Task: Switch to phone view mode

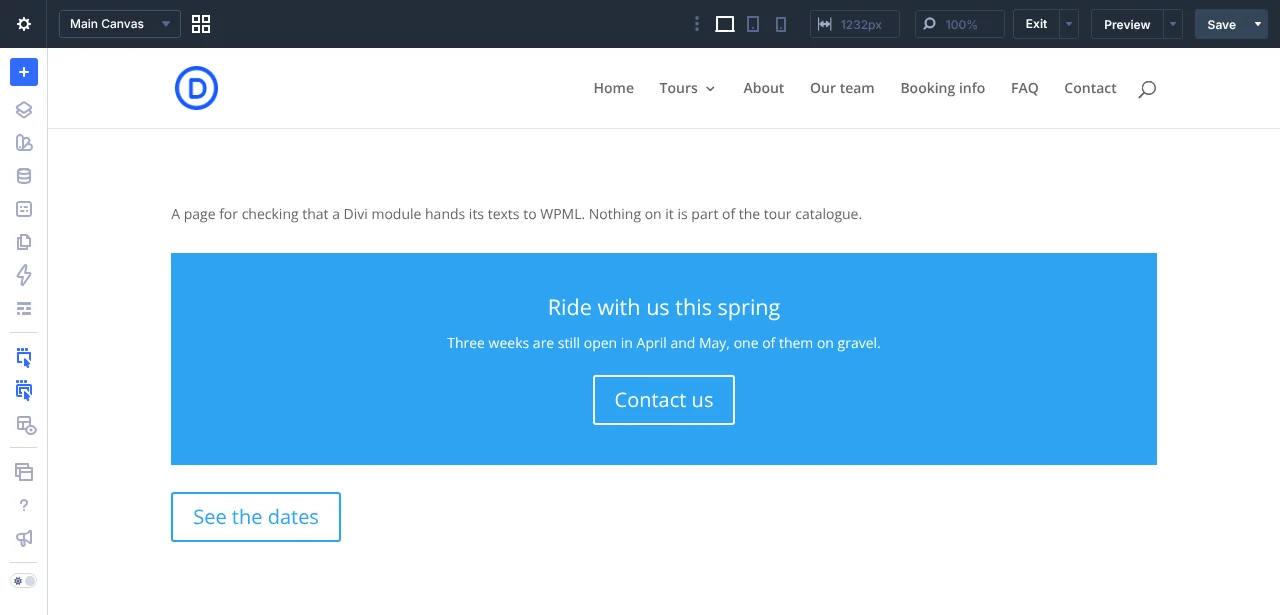Action: [x=781, y=24]
